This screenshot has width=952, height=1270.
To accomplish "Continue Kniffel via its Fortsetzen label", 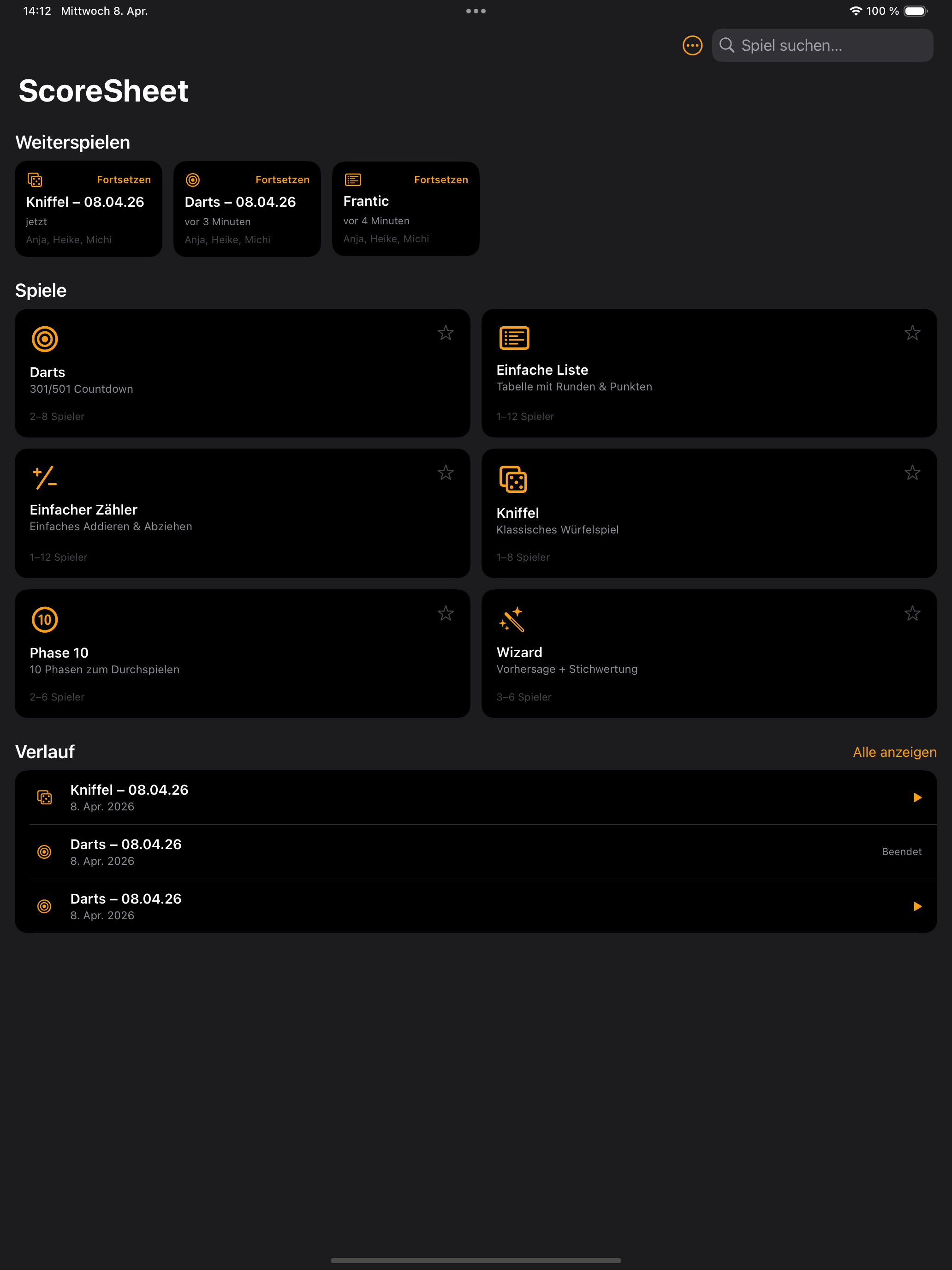I will (123, 180).
